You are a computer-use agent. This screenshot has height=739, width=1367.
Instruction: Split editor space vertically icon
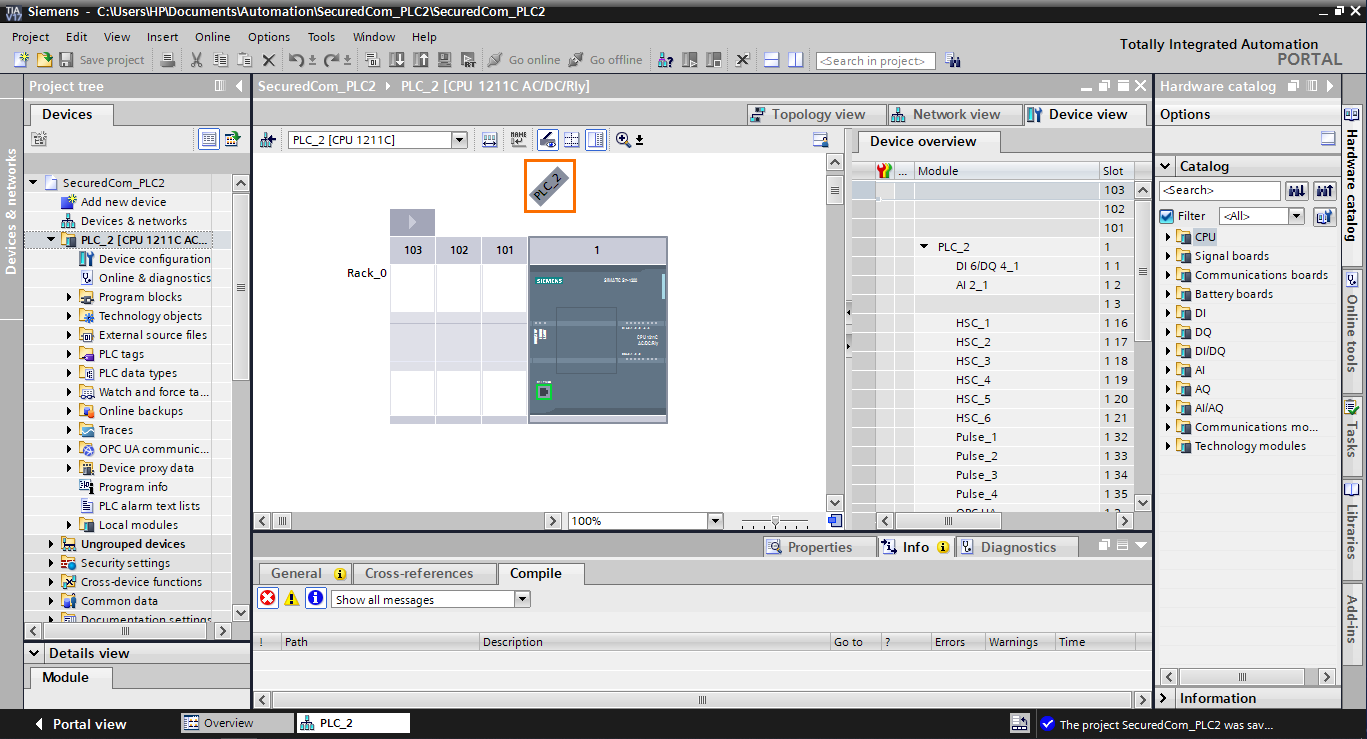pos(795,60)
